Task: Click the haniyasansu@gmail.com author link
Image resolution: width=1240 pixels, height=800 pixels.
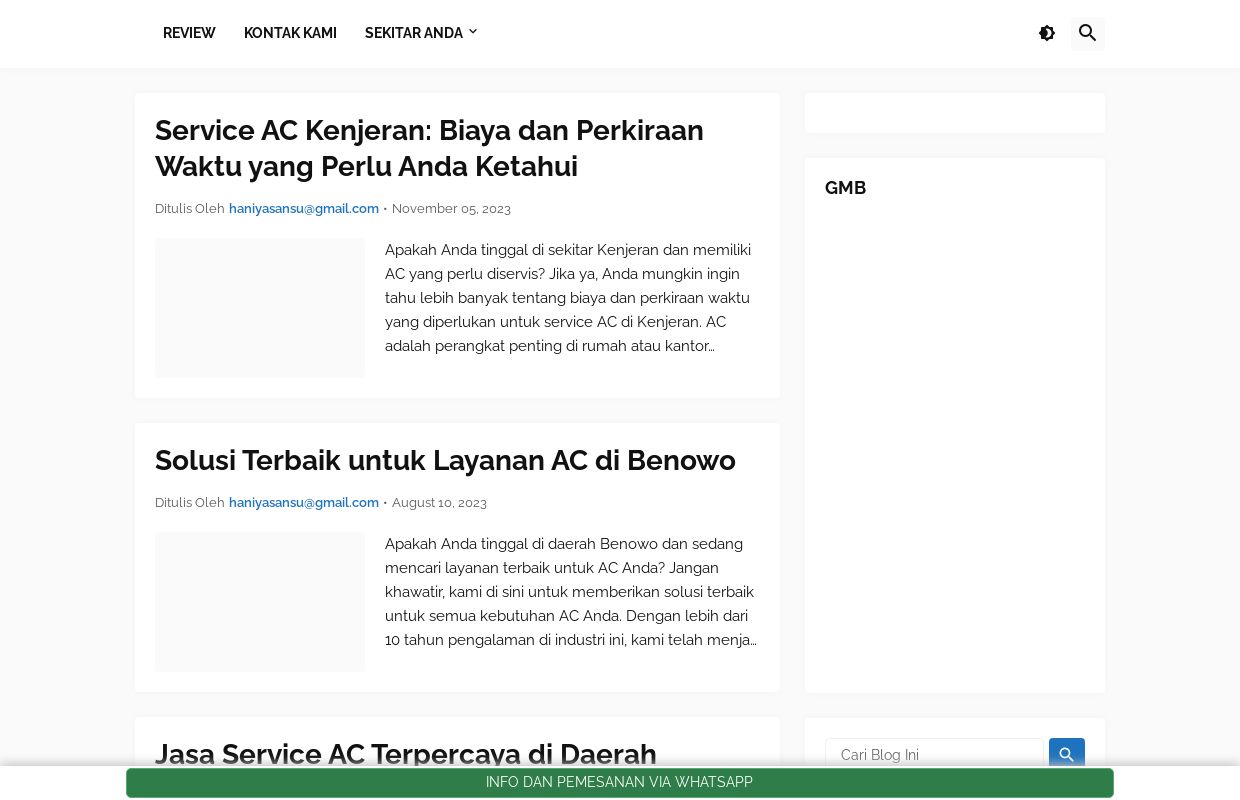Action: pos(303,208)
